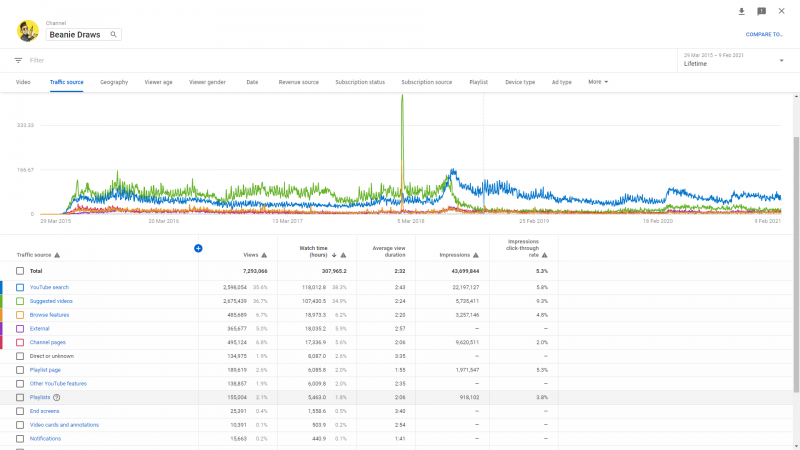The height and width of the screenshot is (450, 800).
Task: Click into the Filter input field
Action: tap(300, 60)
